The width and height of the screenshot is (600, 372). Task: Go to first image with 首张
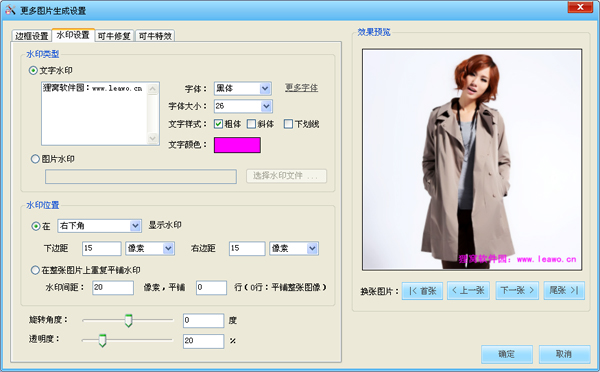point(422,291)
